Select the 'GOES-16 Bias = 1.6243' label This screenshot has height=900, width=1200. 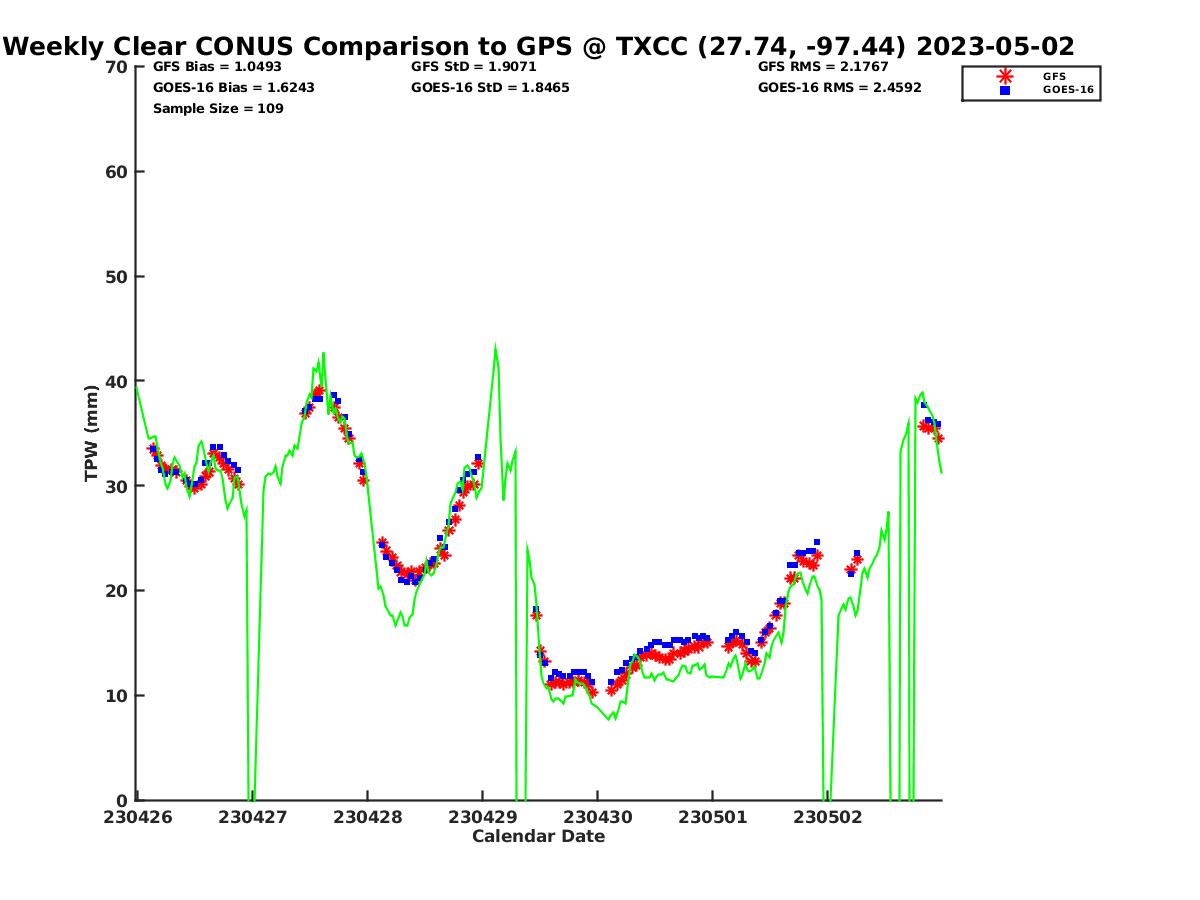(234, 88)
